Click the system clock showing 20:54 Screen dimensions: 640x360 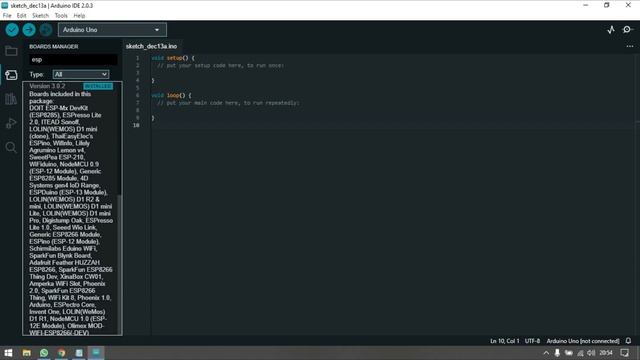pyautogui.click(x=606, y=353)
